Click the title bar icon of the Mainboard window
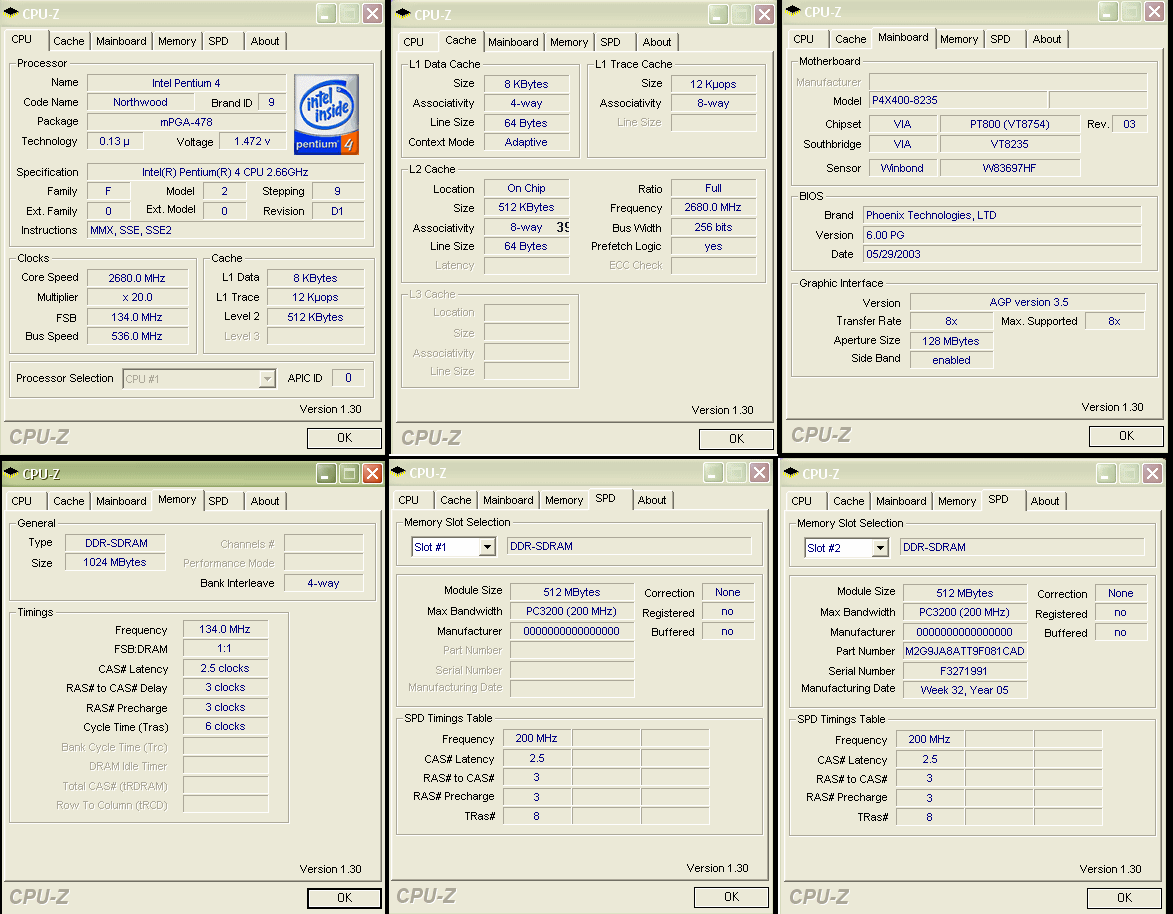Image resolution: width=1173 pixels, height=914 pixels. (x=793, y=12)
